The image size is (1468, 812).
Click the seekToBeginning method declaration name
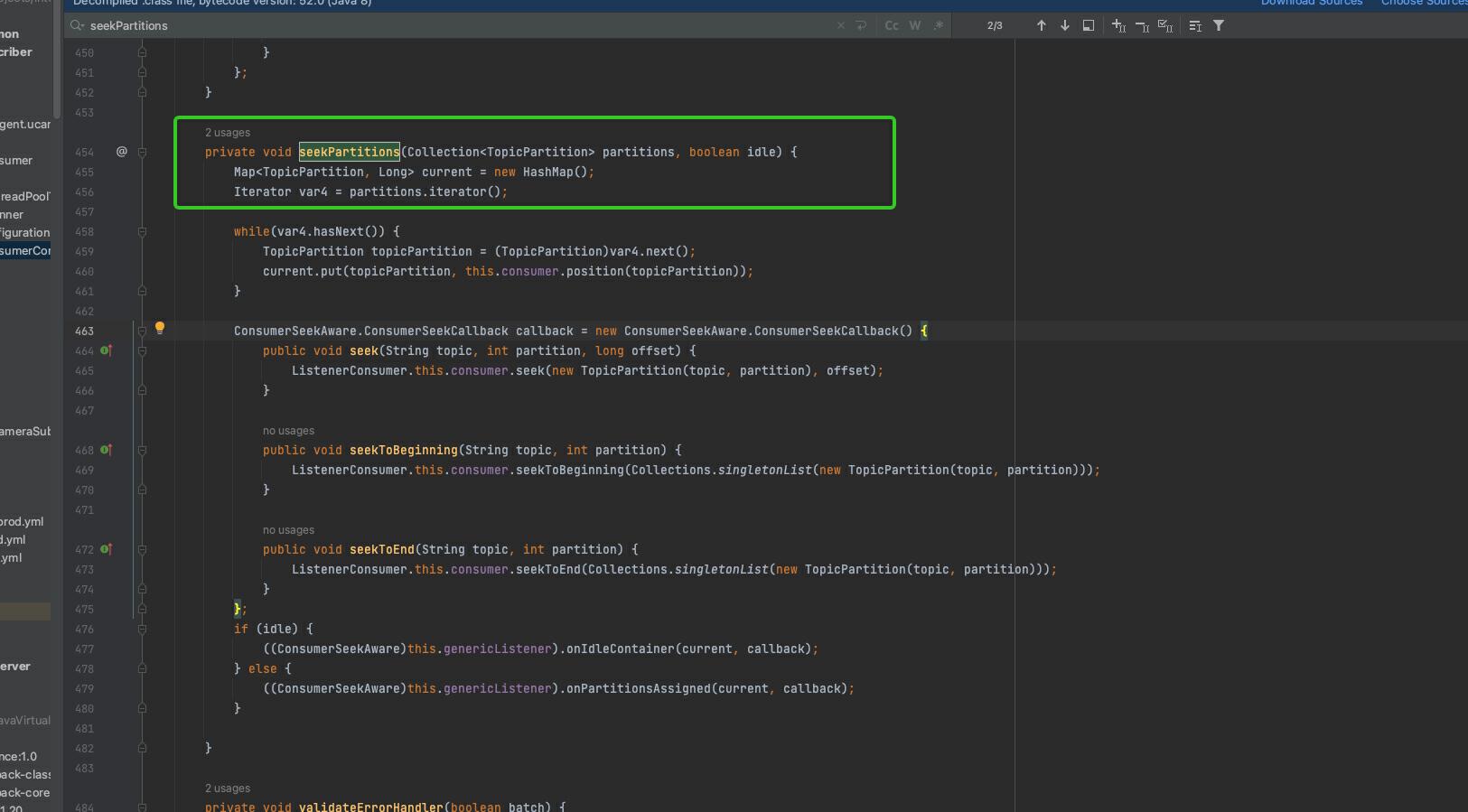click(x=403, y=450)
